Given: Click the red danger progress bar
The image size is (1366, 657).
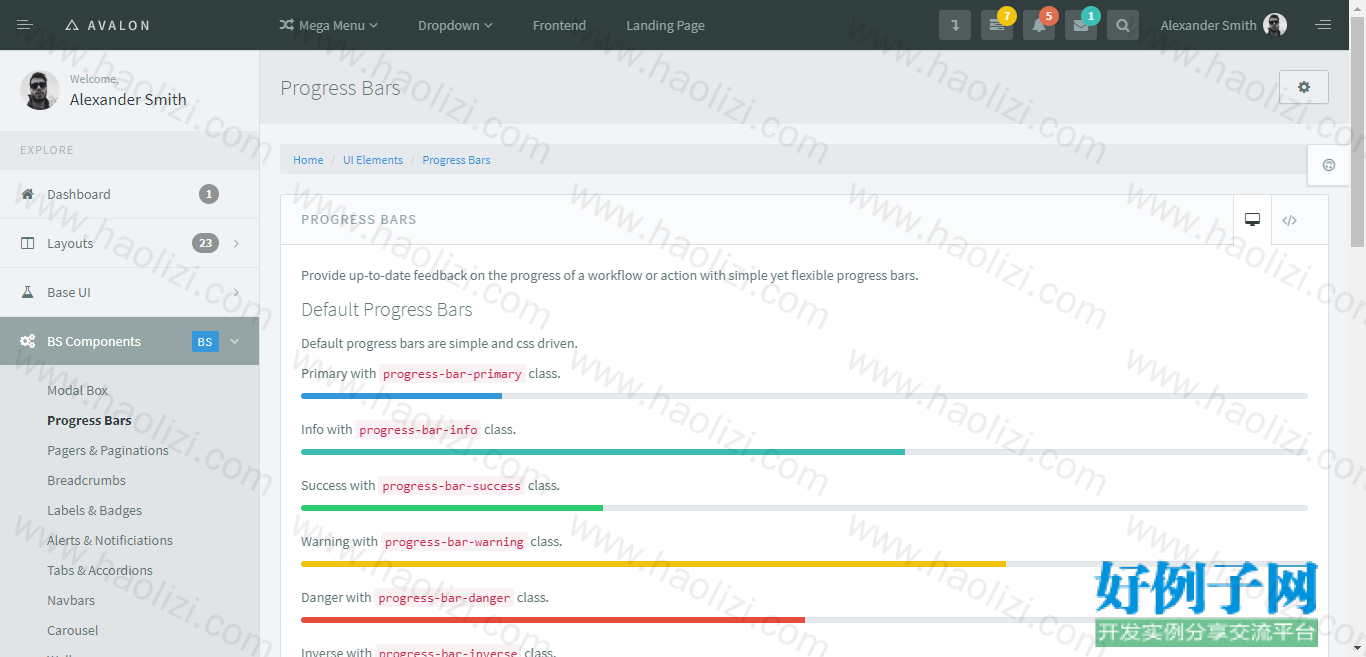Looking at the screenshot, I should [553, 620].
